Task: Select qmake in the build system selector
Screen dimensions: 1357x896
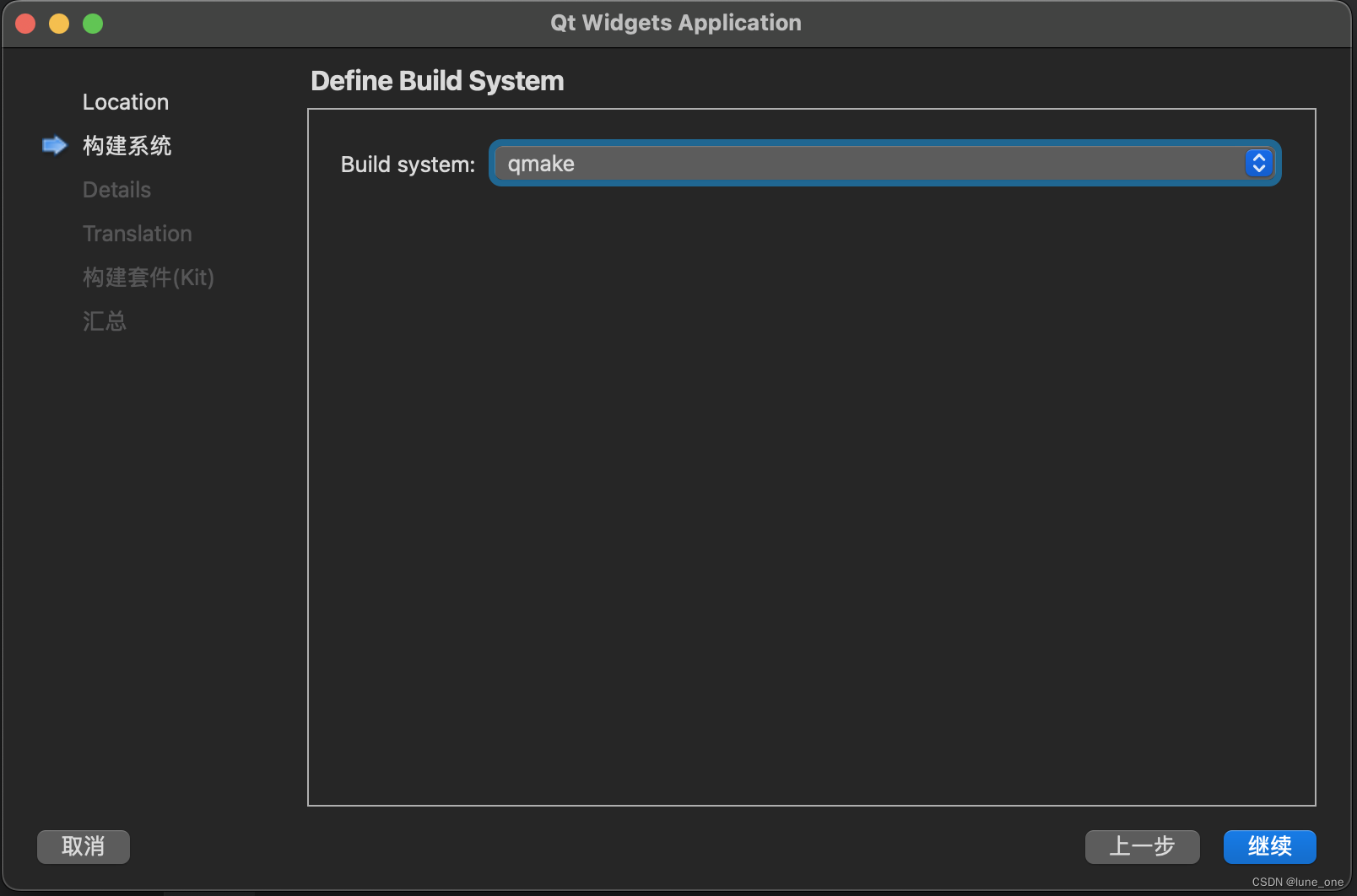Action: [x=884, y=163]
